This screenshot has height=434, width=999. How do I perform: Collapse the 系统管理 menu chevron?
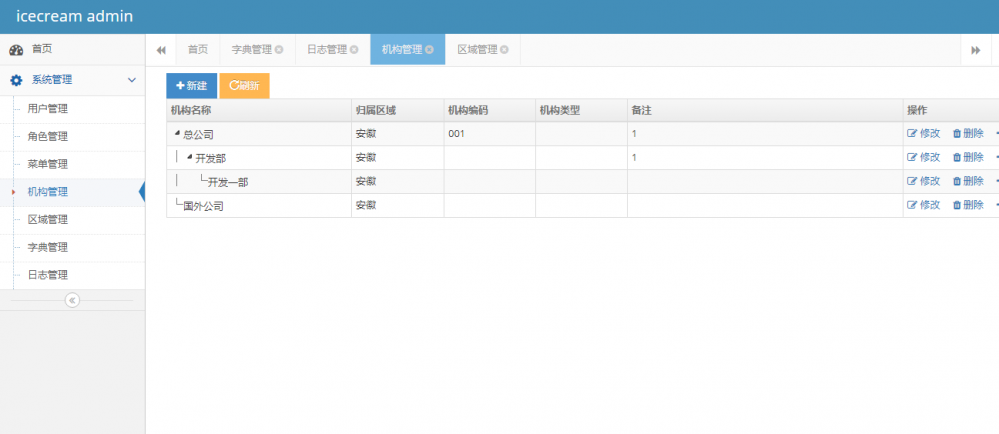[x=132, y=80]
